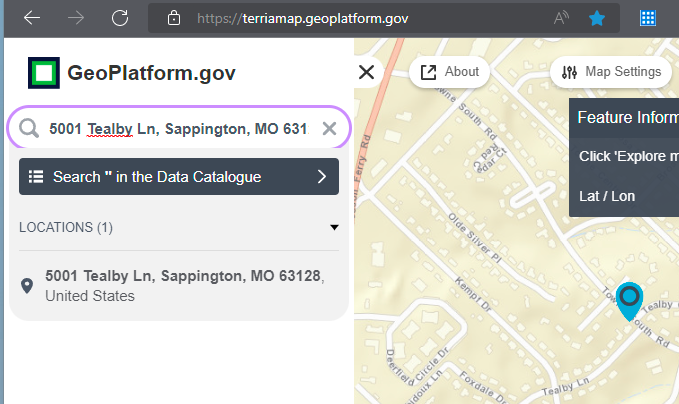
Task: Click the Olde Silver Pl street label
Action: (x=475, y=238)
